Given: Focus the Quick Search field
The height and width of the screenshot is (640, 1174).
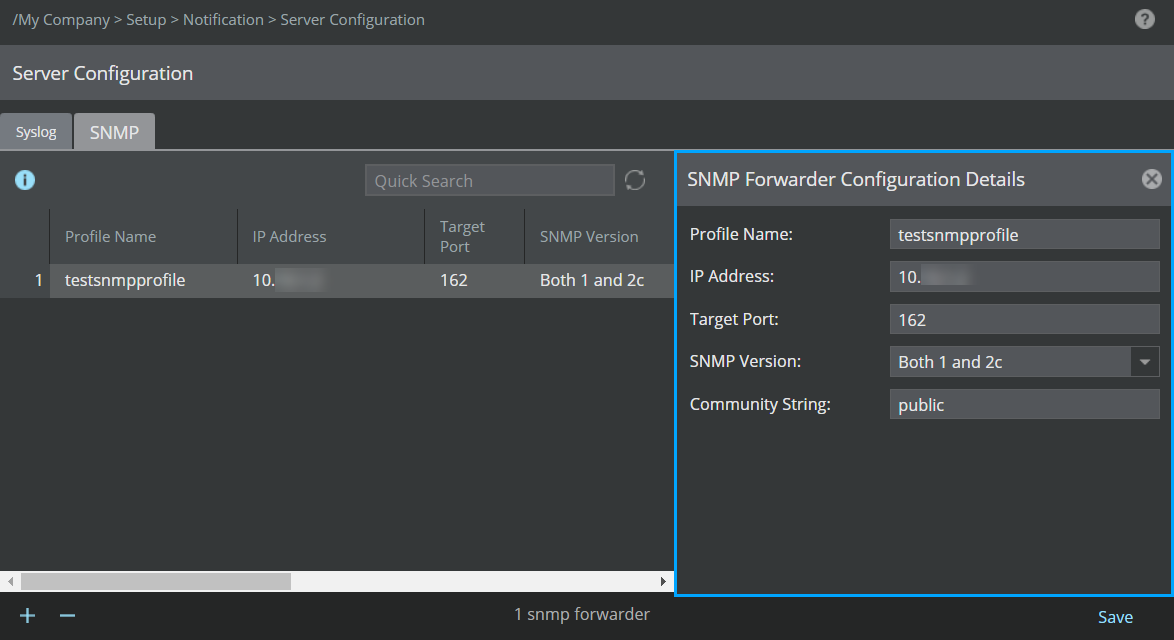Looking at the screenshot, I should pos(490,180).
